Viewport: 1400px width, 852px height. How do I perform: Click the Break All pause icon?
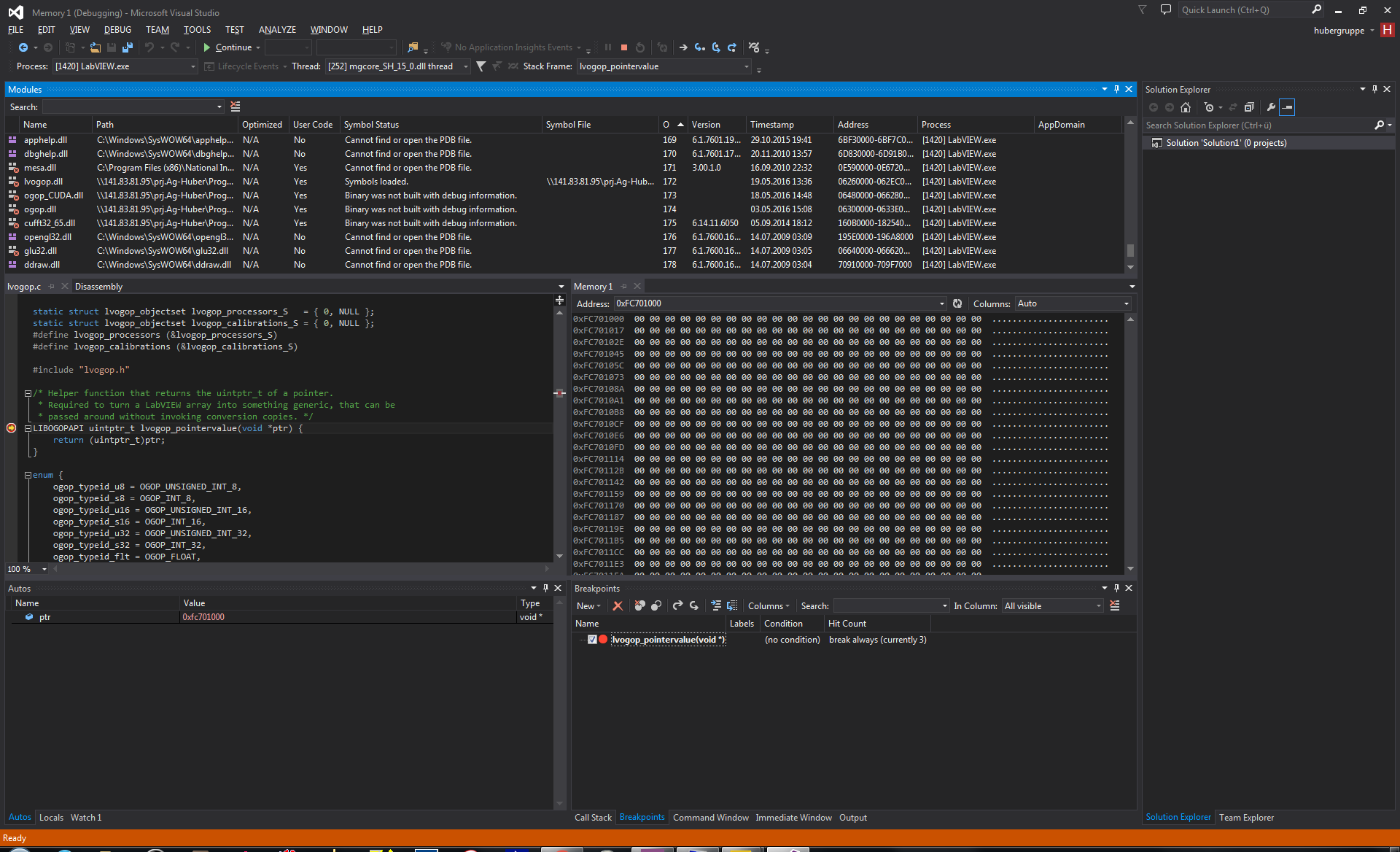608,47
